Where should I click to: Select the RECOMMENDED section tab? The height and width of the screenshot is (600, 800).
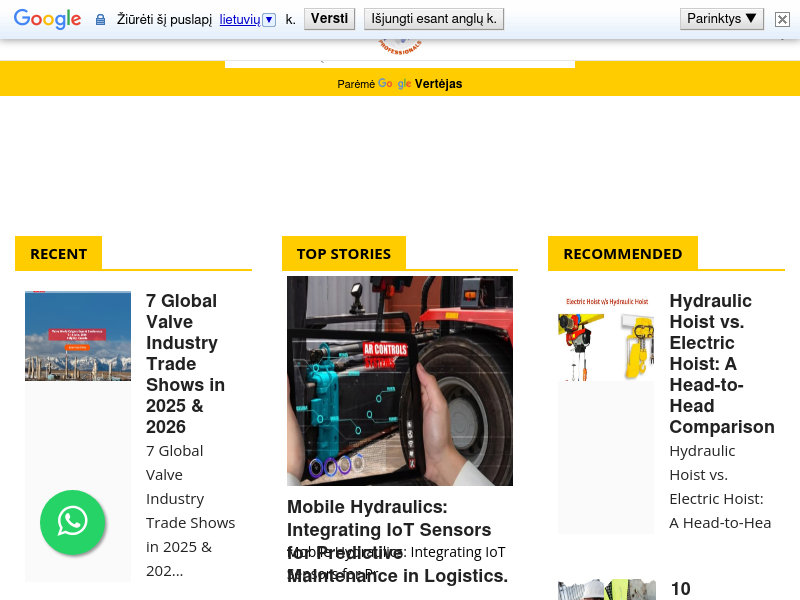(x=622, y=253)
